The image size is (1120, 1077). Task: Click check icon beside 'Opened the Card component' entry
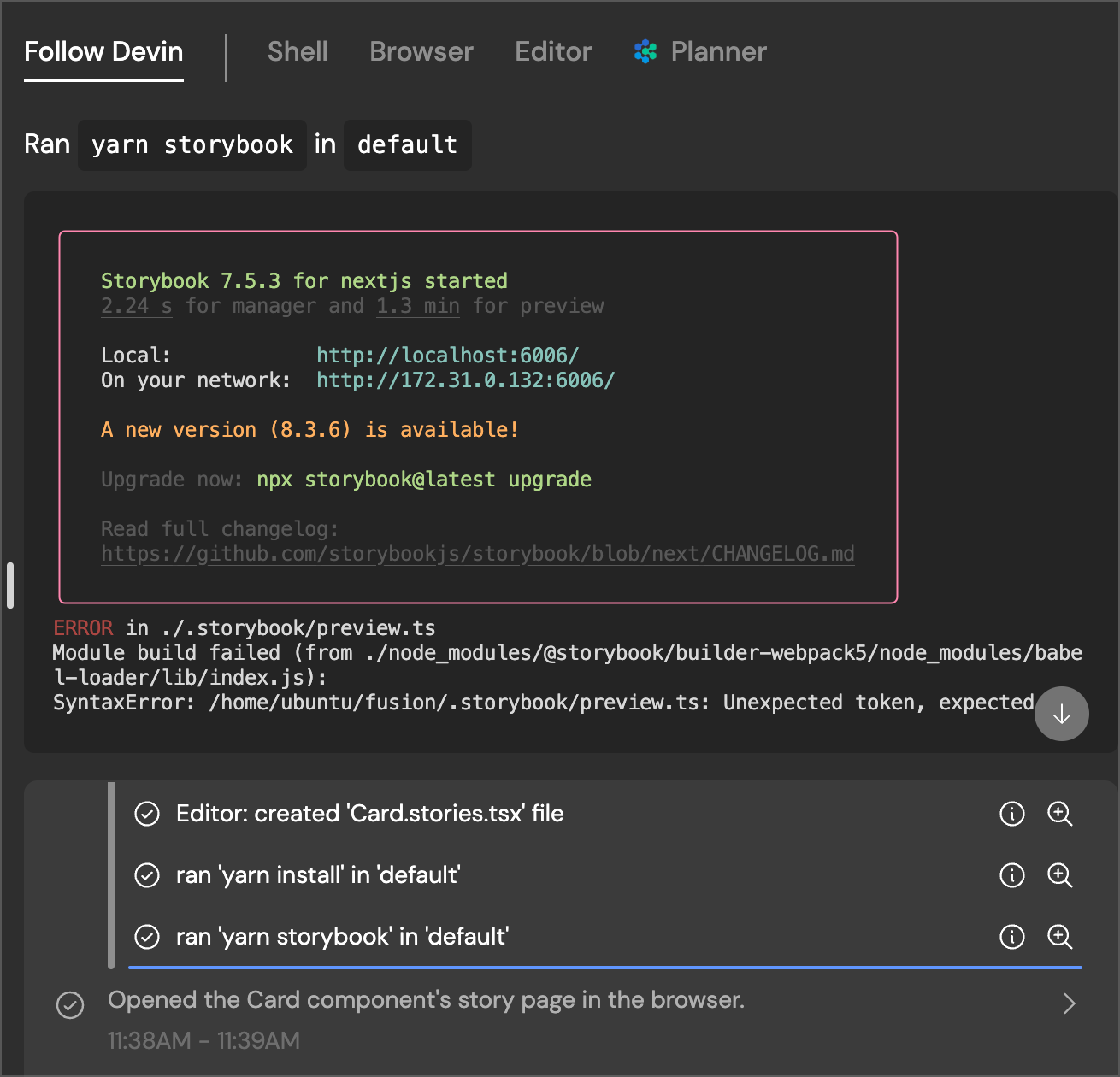point(70,1005)
